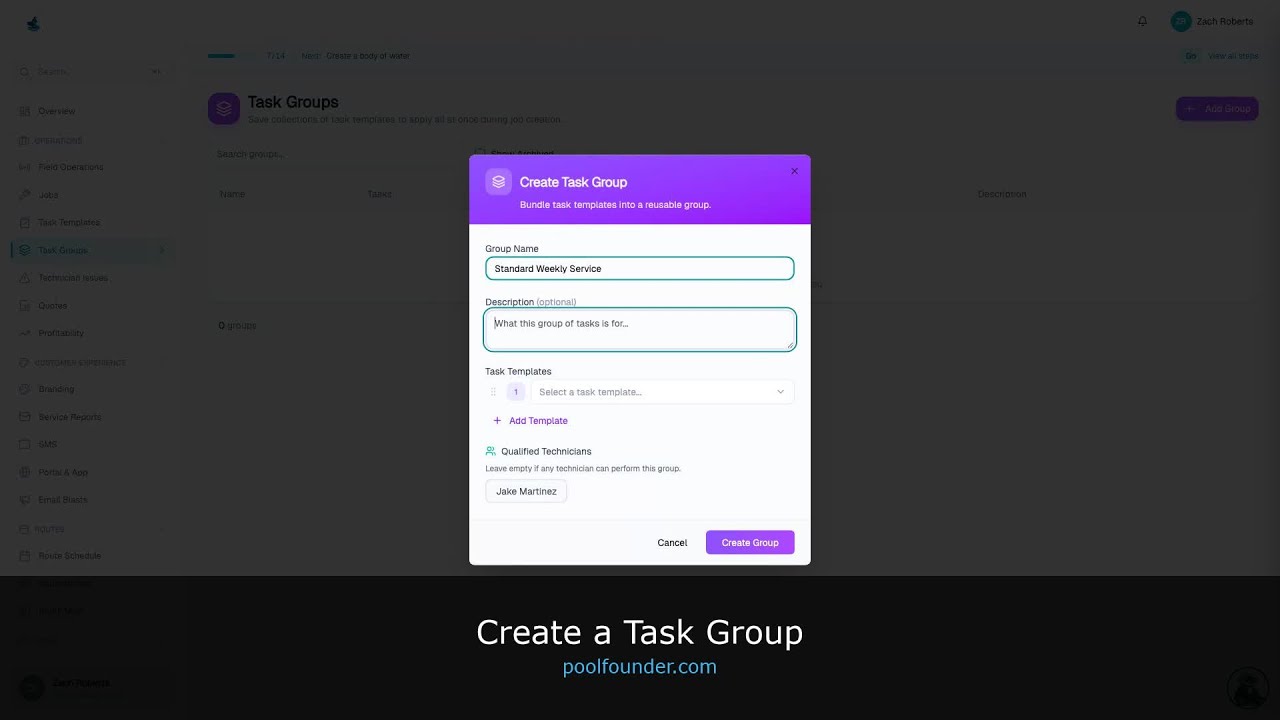Click the Zach Roberts name at top right
The height and width of the screenshot is (720, 1280).
pyautogui.click(x=1224, y=21)
